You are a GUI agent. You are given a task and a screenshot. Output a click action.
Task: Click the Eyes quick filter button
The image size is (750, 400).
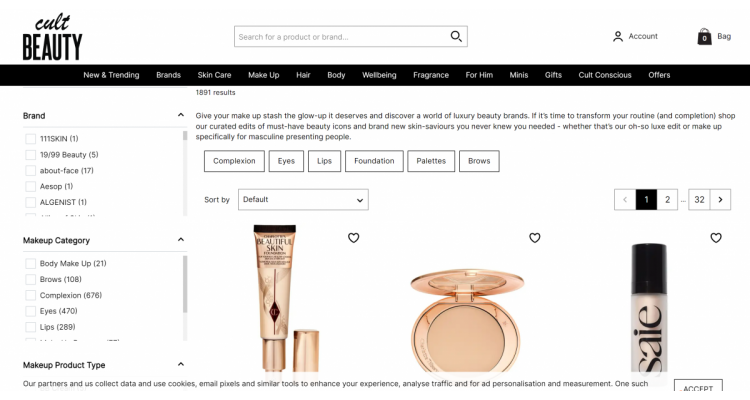(286, 161)
